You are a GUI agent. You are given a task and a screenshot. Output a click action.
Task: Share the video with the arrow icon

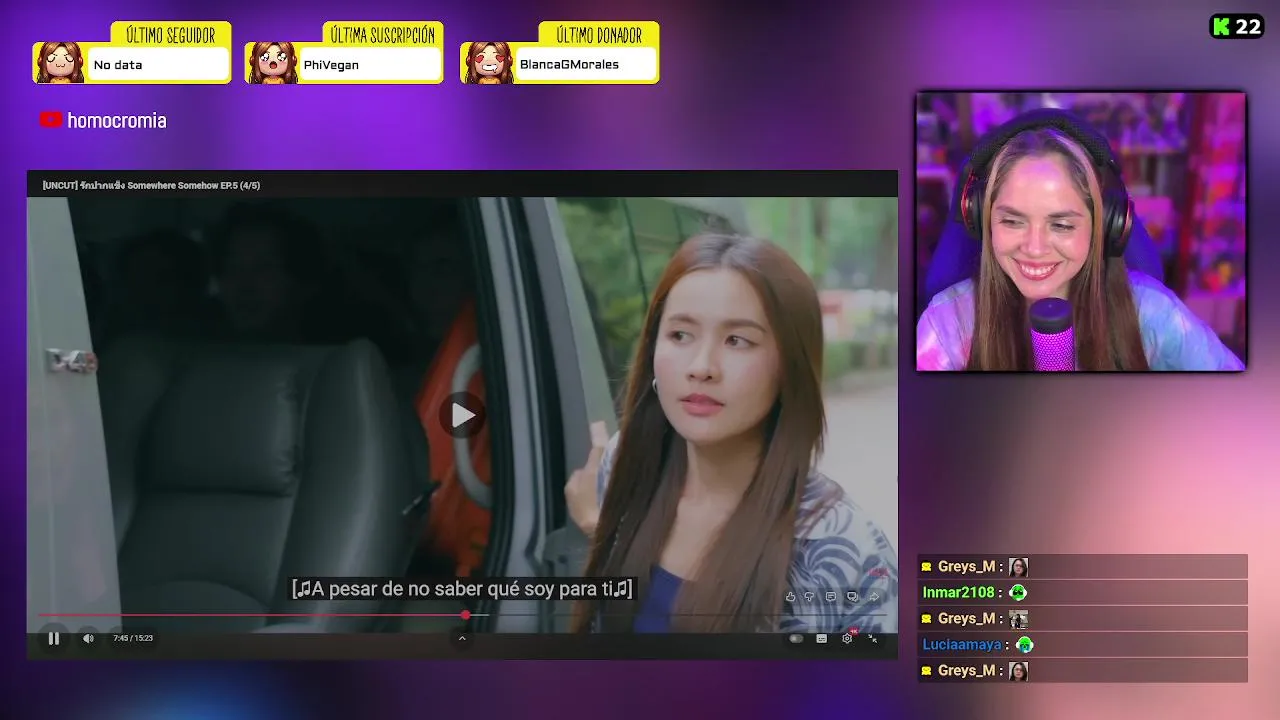[x=873, y=597]
